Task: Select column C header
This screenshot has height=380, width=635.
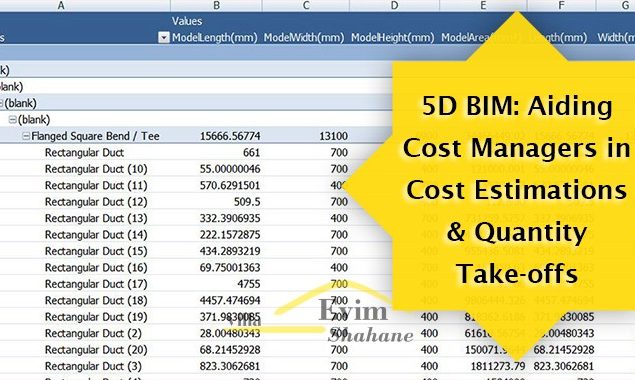Action: click(306, 5)
